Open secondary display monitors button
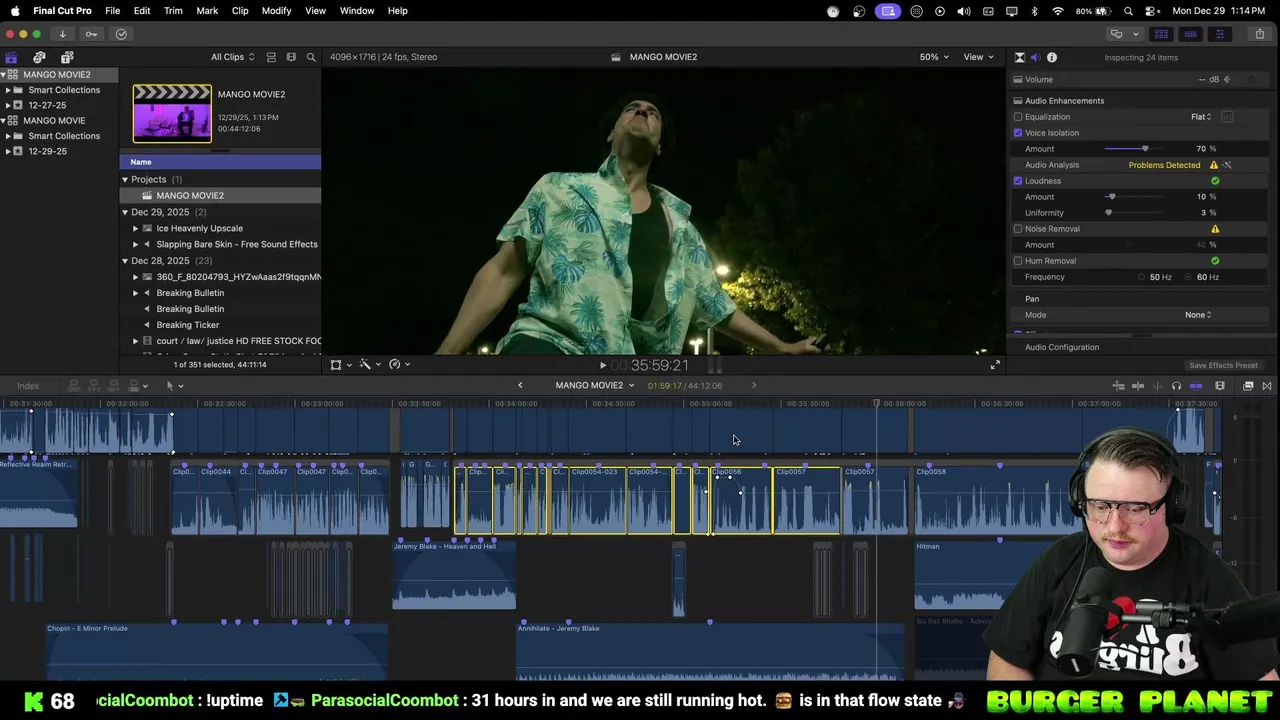 [1119, 34]
